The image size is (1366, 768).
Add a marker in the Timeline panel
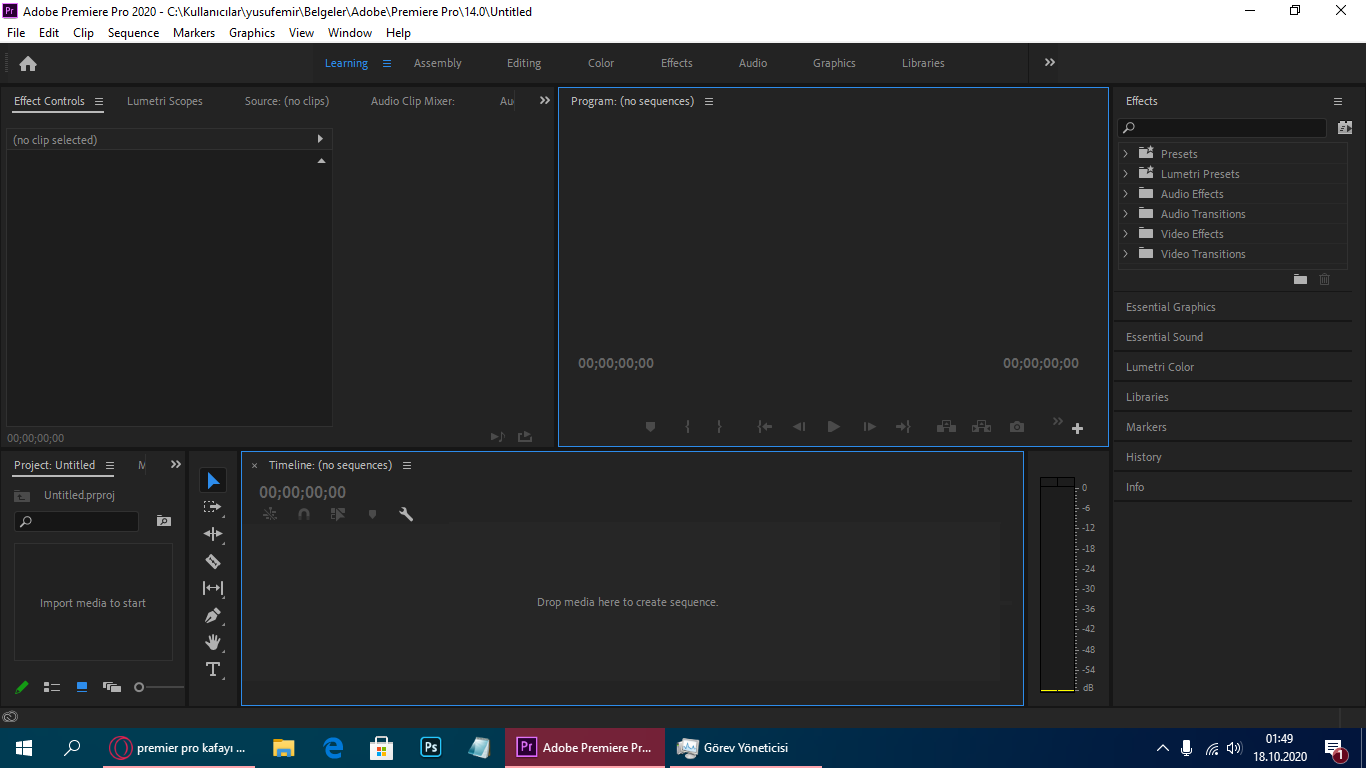372,514
